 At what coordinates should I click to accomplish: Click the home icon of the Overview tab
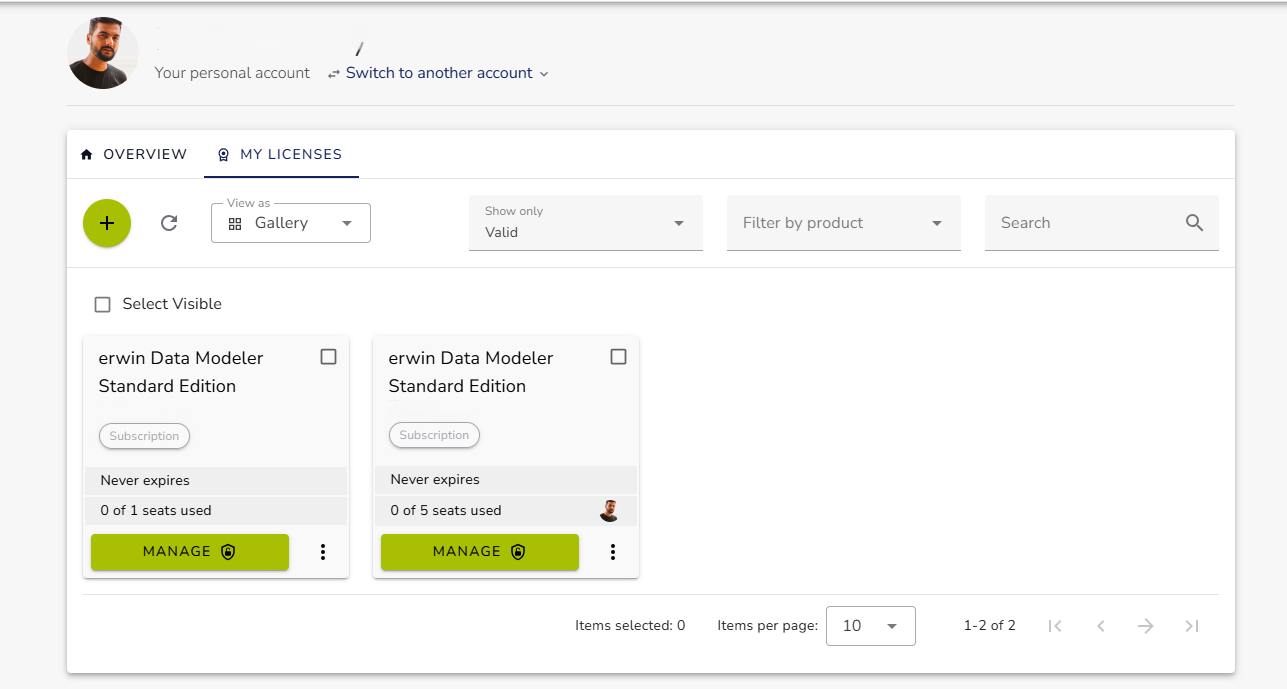pyautogui.click(x=86, y=154)
